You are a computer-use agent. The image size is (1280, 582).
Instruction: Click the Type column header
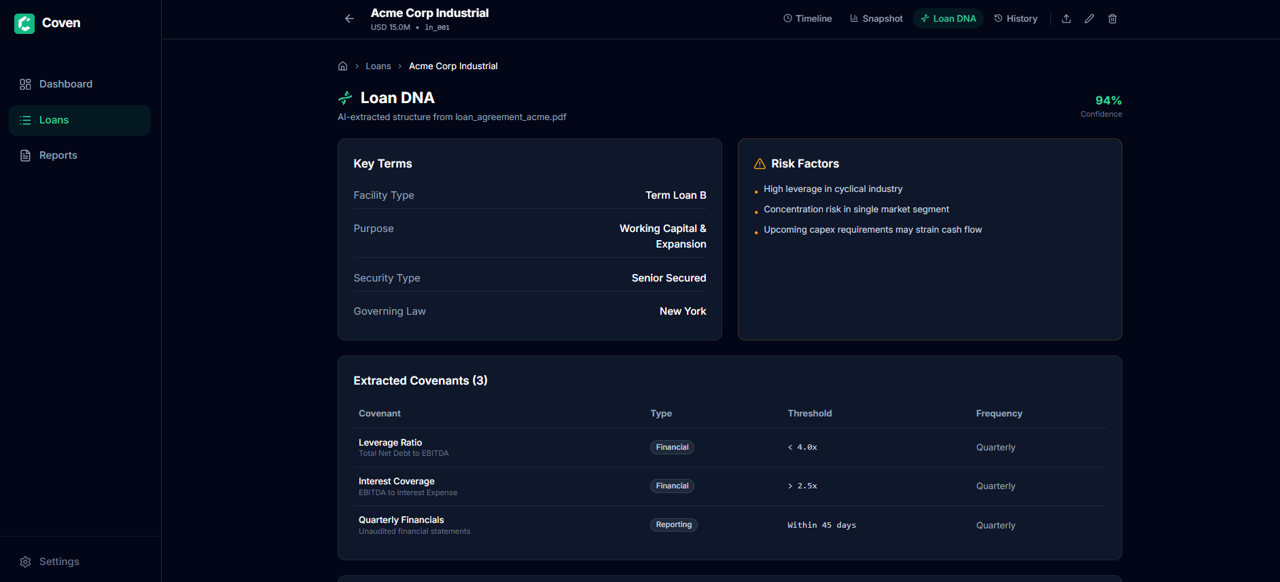[x=661, y=413]
